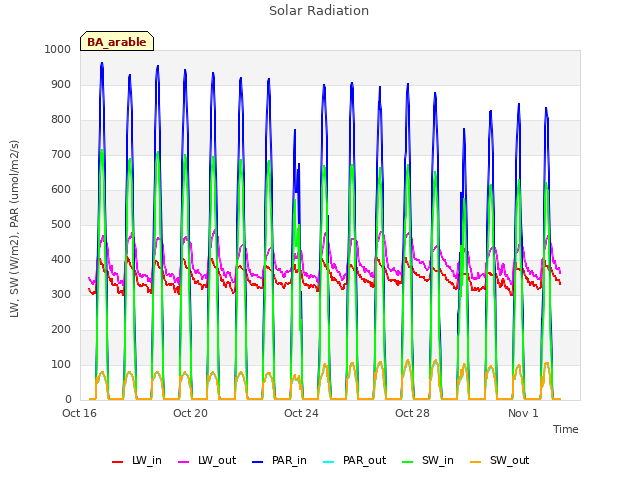Click the 300 y-axis tick label
The width and height of the screenshot is (640, 480).
point(61,294)
